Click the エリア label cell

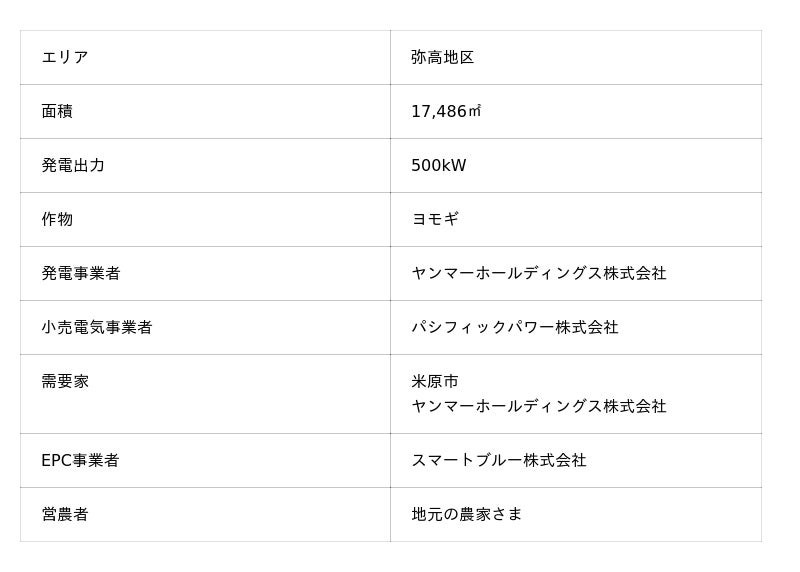tap(65, 58)
